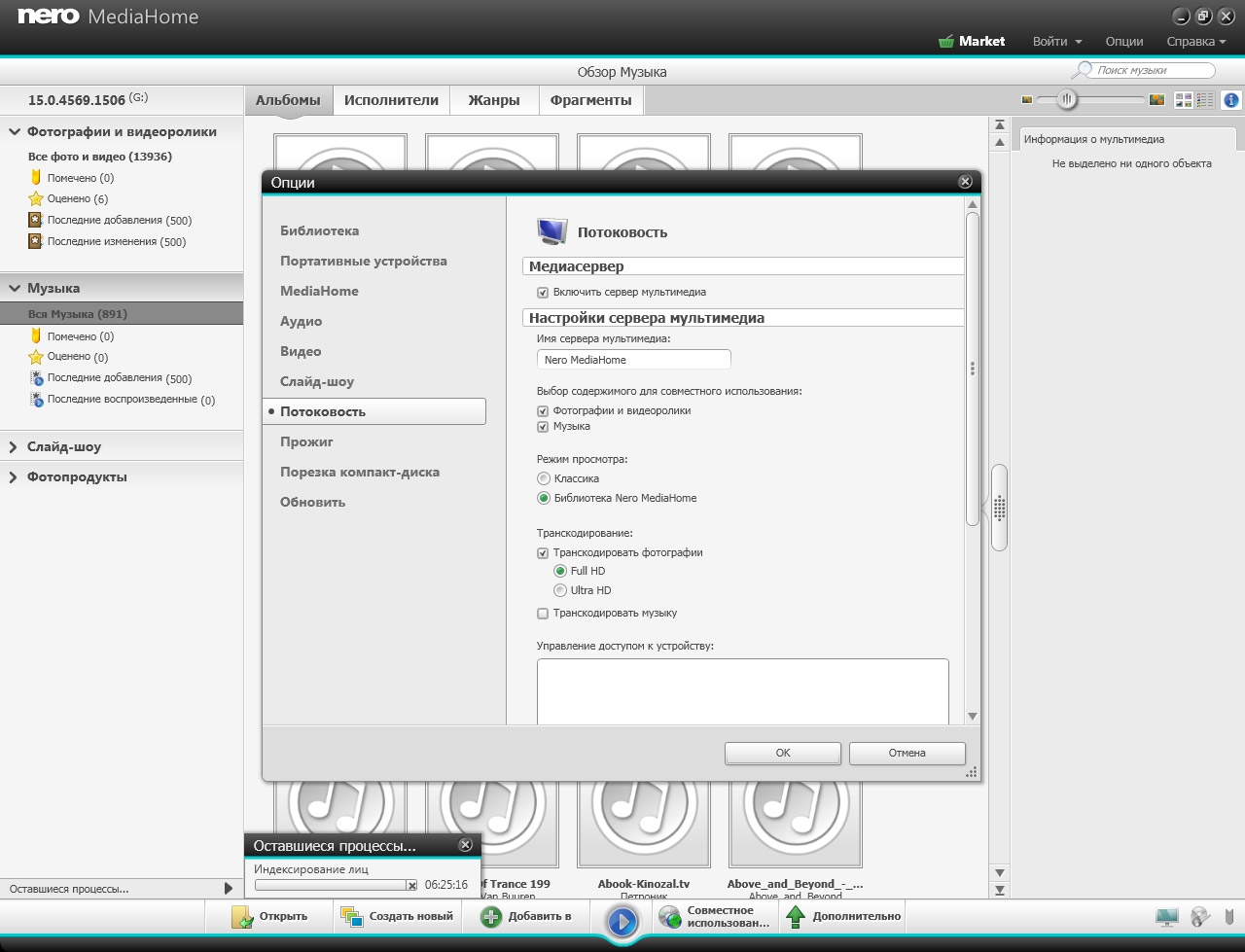The width and height of the screenshot is (1245, 952).
Task: Click the Потоковость monitor icon in dialog header
Action: tap(551, 231)
